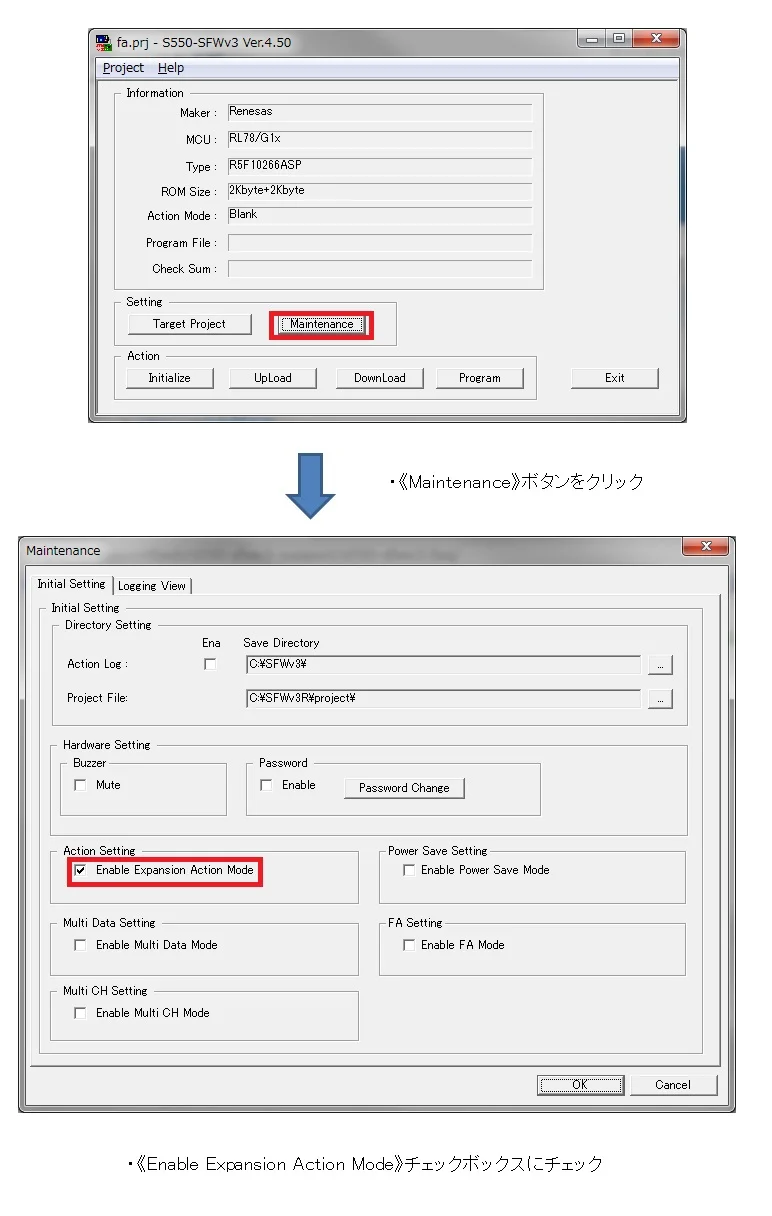The height and width of the screenshot is (1216, 772).
Task: Click the fa.prj application title bar icon
Action: (x=103, y=42)
